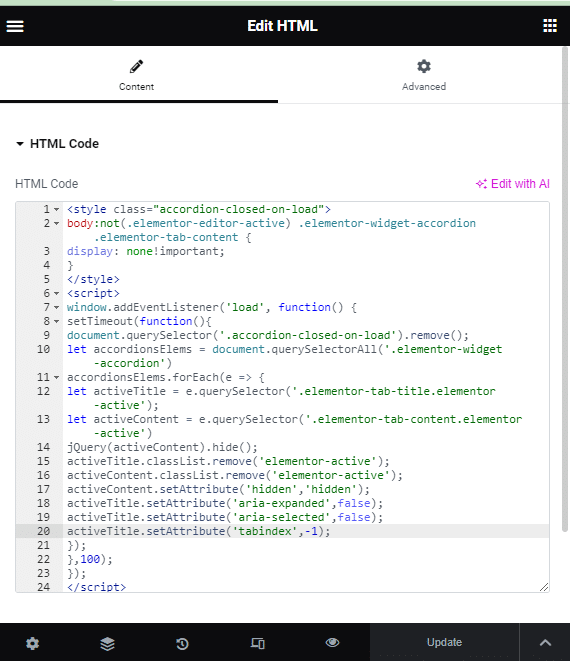
Task: Click line number 9 in the gutter
Action: coord(46,336)
